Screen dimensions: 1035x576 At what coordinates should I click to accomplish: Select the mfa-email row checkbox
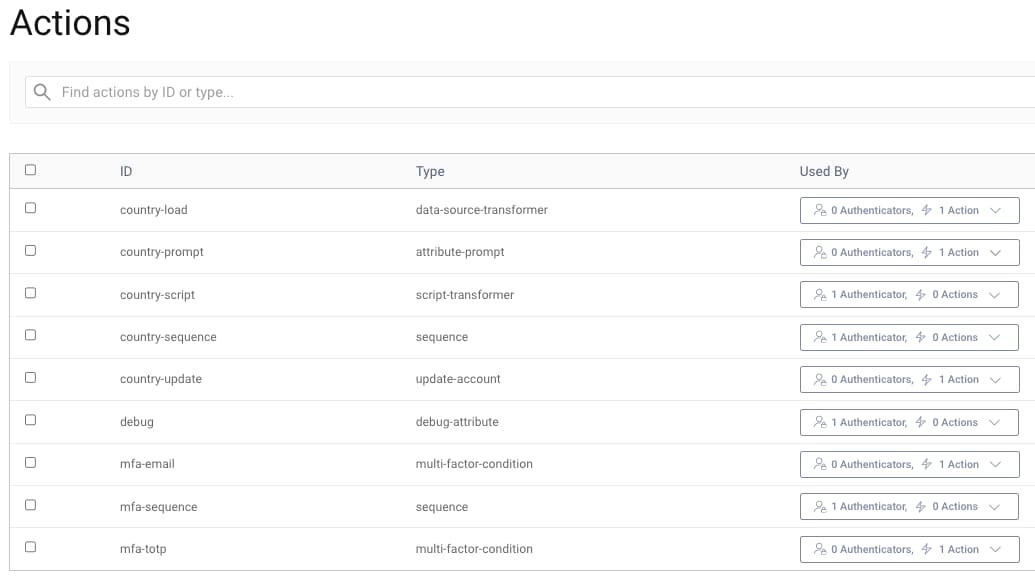click(x=29, y=464)
